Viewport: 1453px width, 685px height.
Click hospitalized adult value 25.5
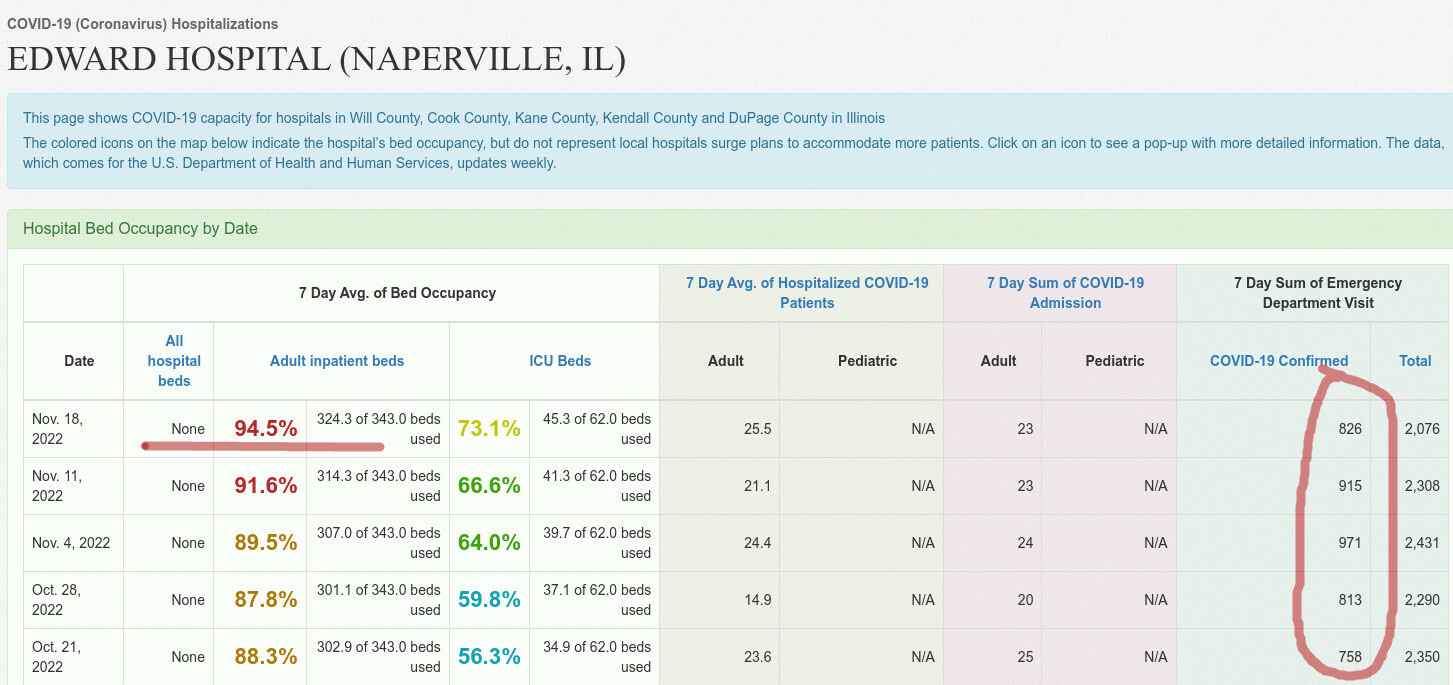coord(757,429)
